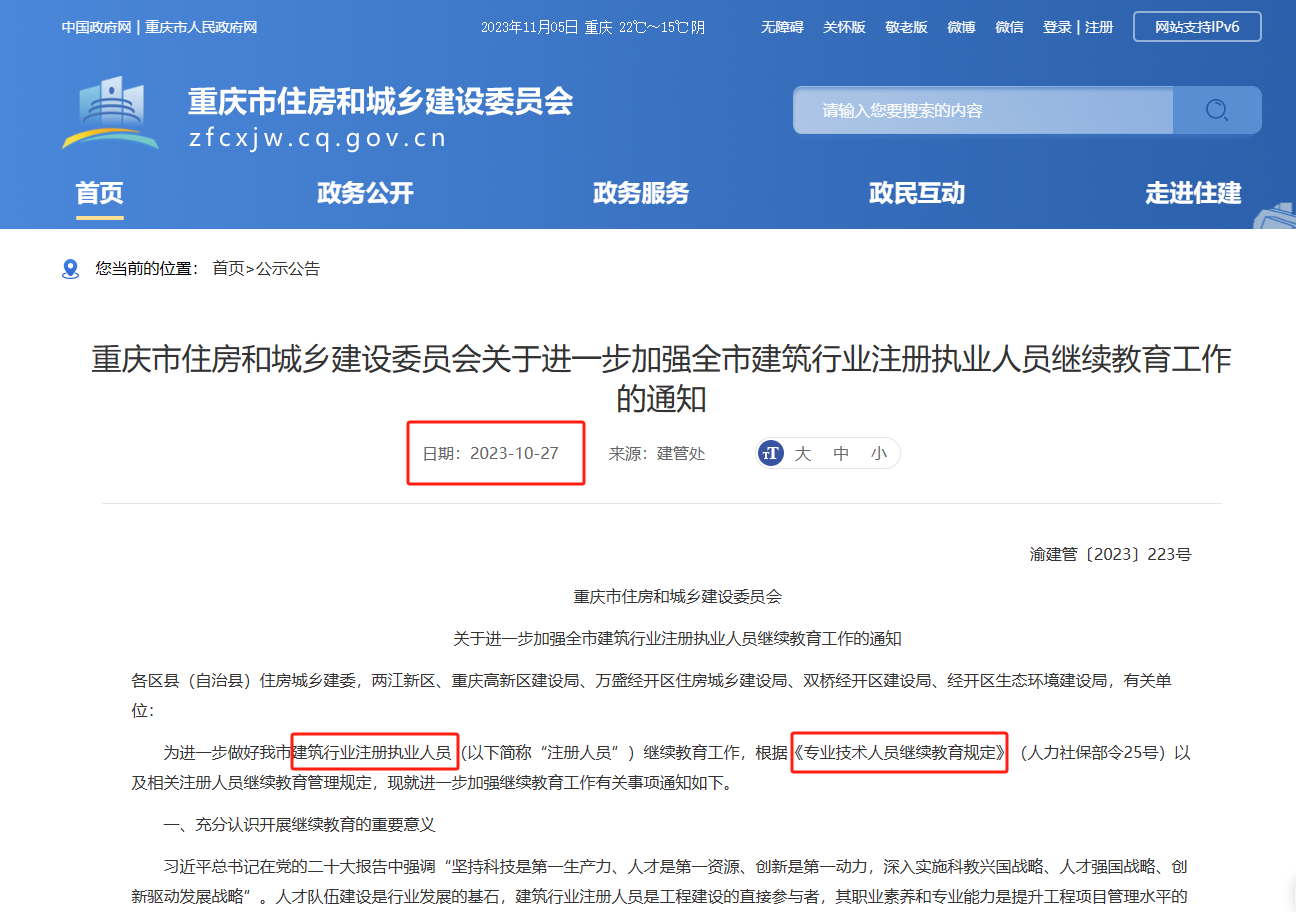1296x912 pixels.
Task: Set font size to 大
Action: point(802,453)
